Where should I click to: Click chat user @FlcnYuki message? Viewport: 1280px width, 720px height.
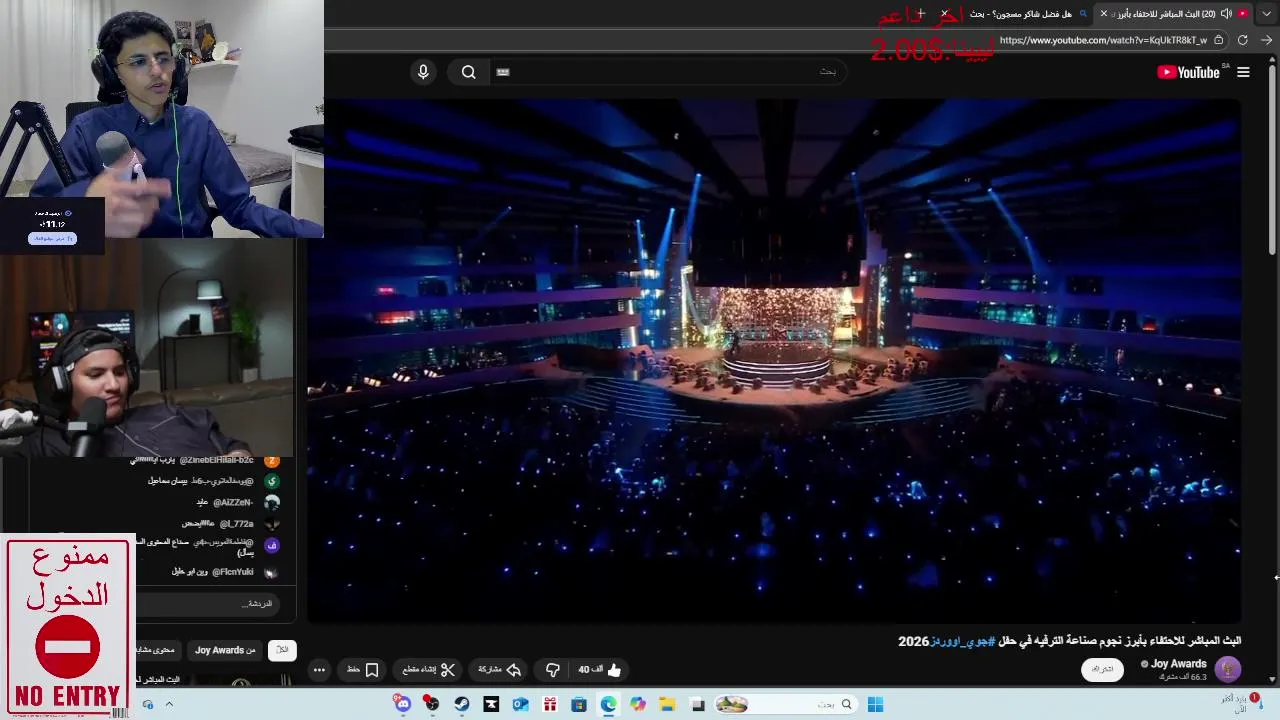click(x=212, y=572)
